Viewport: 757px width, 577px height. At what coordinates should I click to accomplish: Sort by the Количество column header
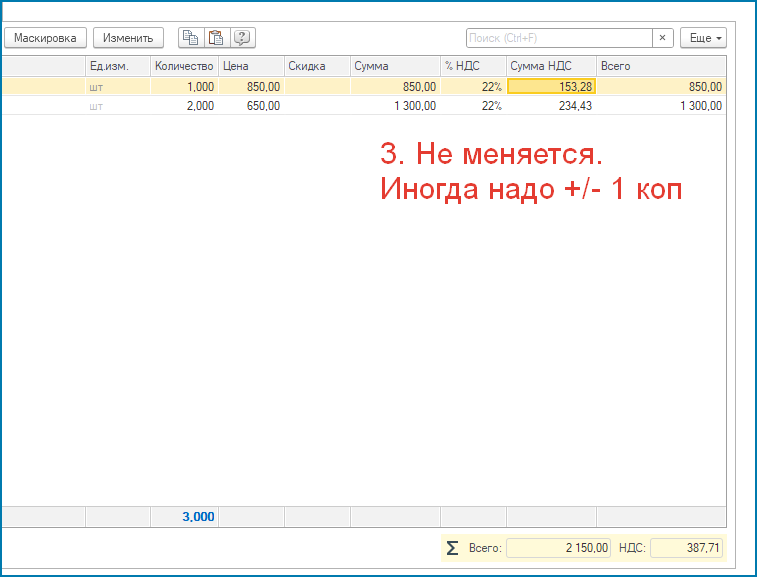184,66
